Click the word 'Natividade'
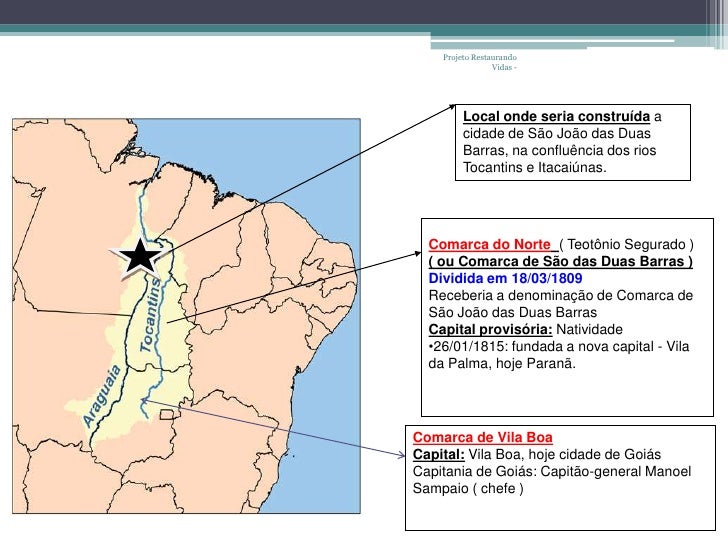The image size is (728, 546). [589, 329]
